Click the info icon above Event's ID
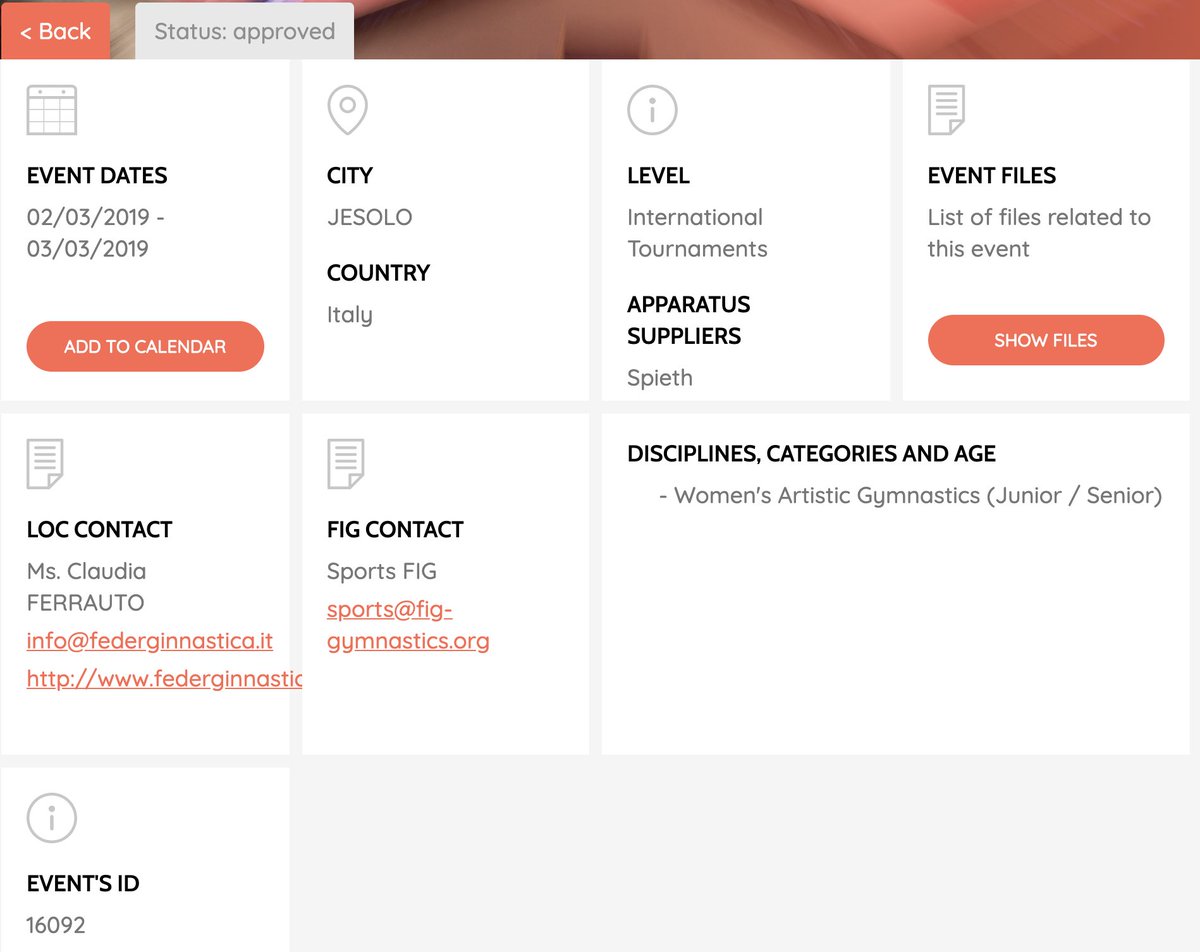Viewport: 1200px width, 952px height. [x=51, y=818]
